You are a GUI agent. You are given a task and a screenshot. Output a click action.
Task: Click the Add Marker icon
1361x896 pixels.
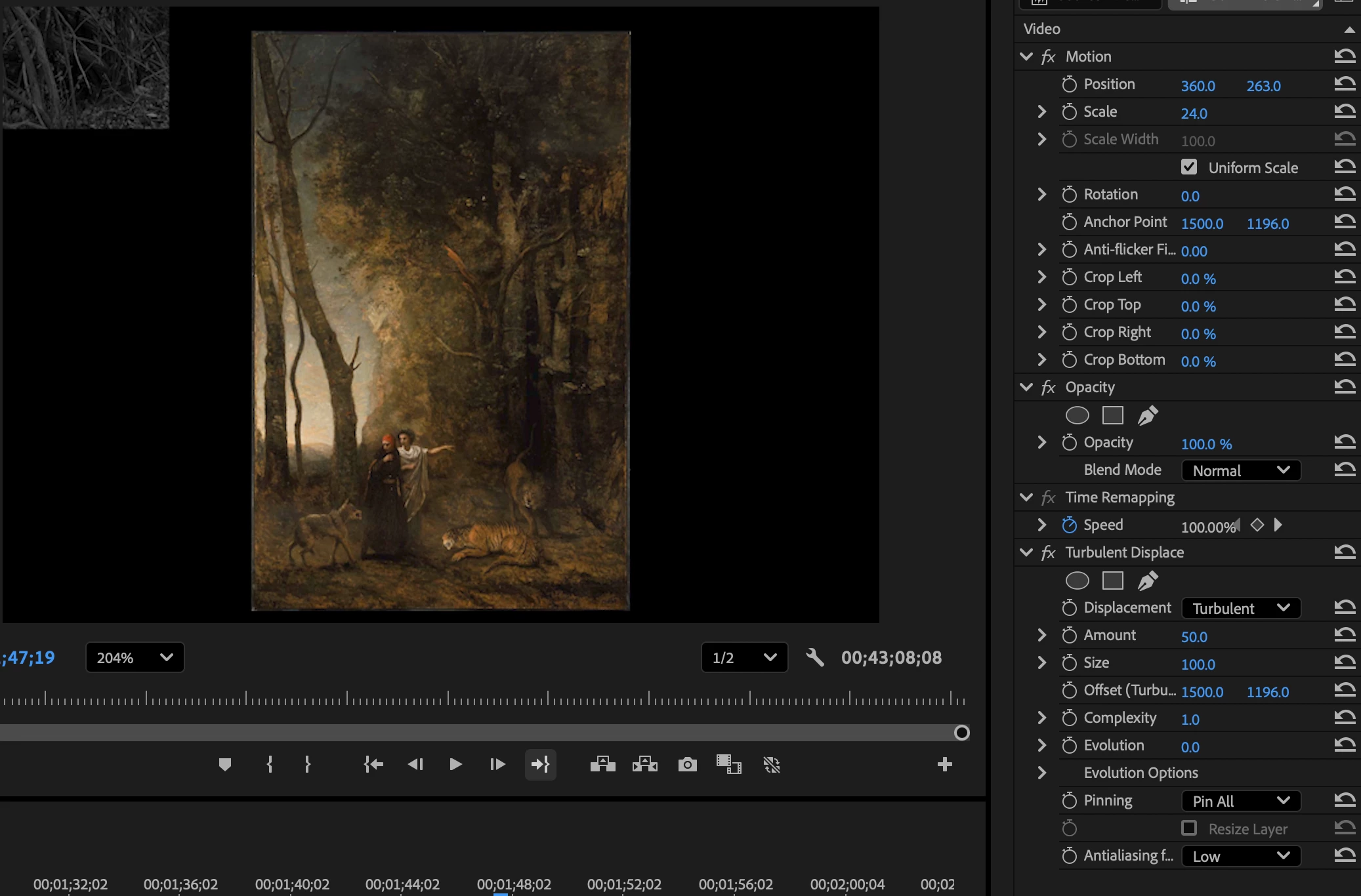[x=225, y=764]
